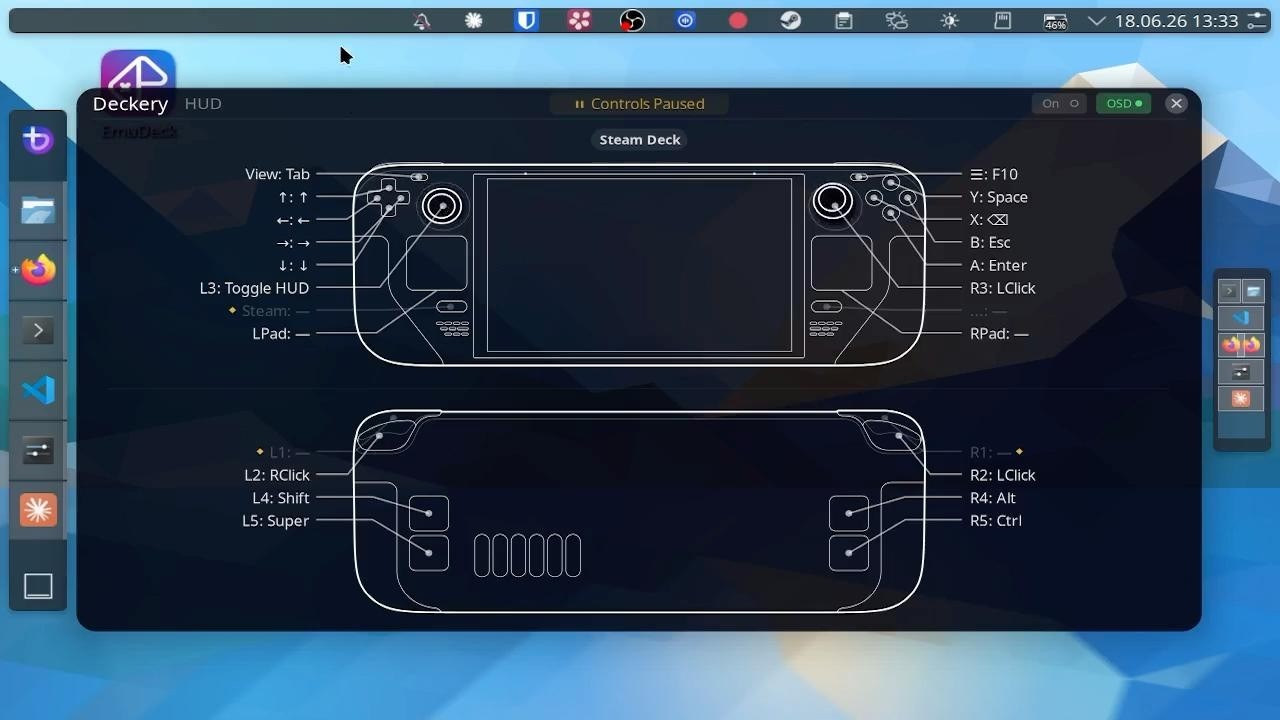Image resolution: width=1280 pixels, height=720 pixels.
Task: Open the clock showing 18.06.26 13:33
Action: point(1177,20)
